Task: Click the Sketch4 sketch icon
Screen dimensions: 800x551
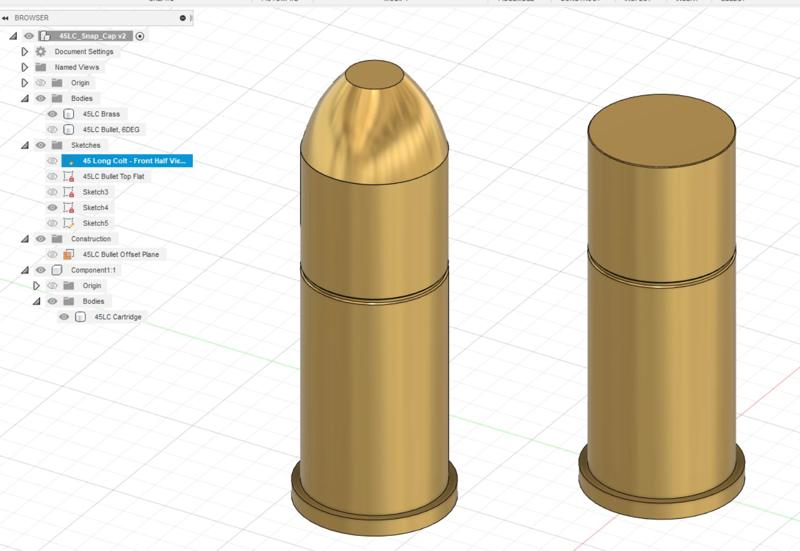Action: [x=69, y=208]
